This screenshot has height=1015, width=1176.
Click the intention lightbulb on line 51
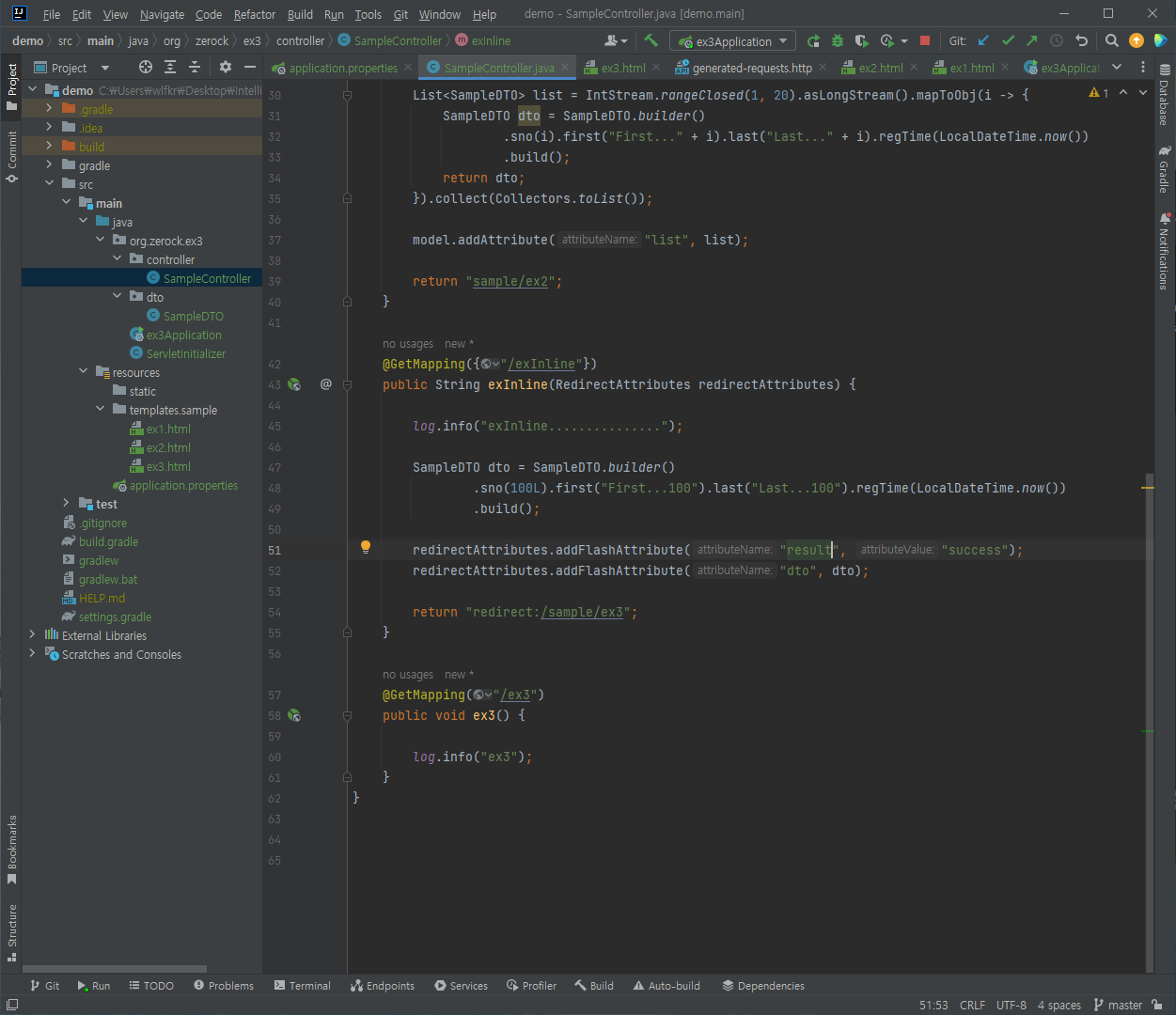(x=366, y=547)
